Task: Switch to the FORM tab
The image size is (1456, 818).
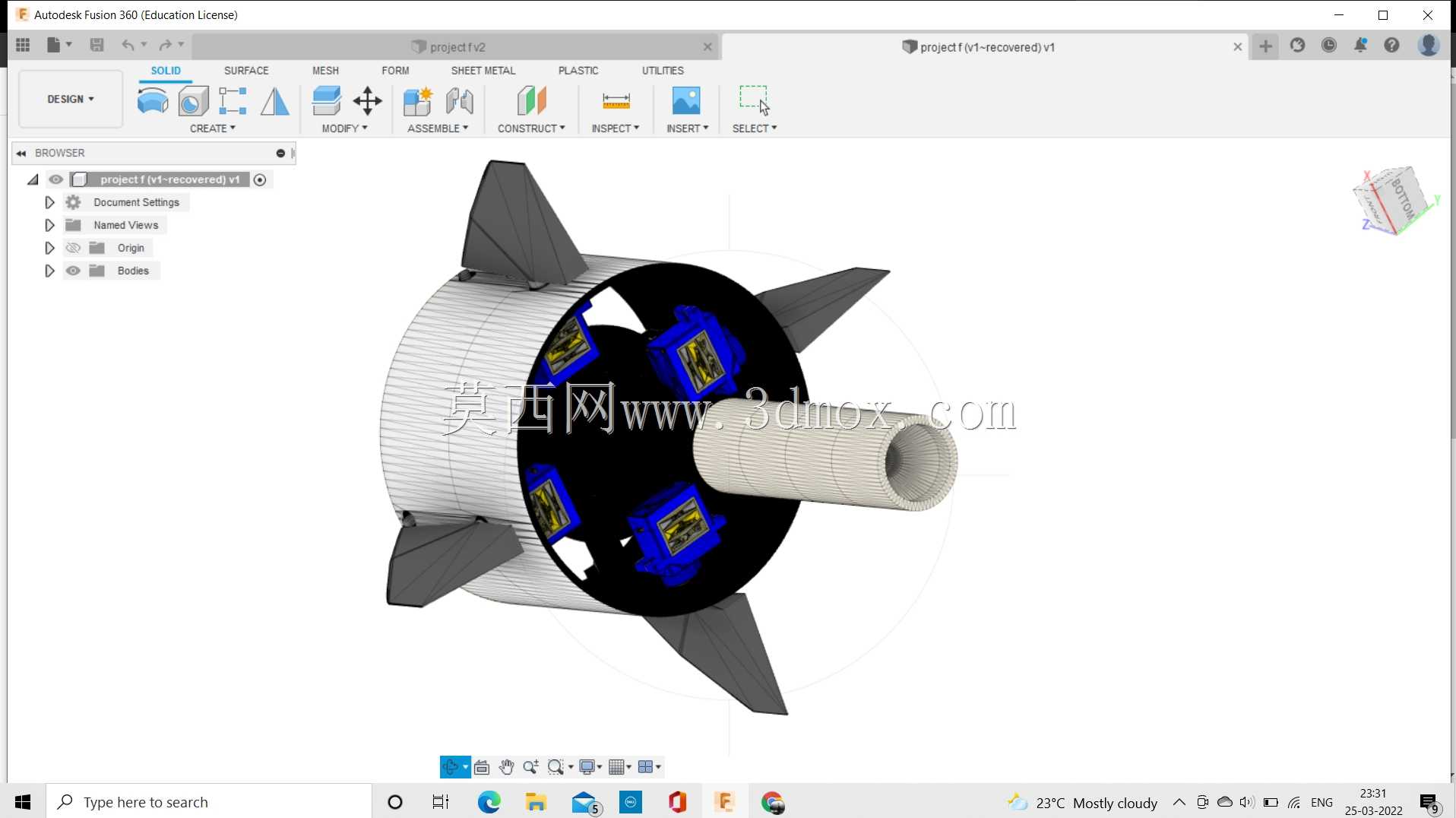Action: (395, 70)
